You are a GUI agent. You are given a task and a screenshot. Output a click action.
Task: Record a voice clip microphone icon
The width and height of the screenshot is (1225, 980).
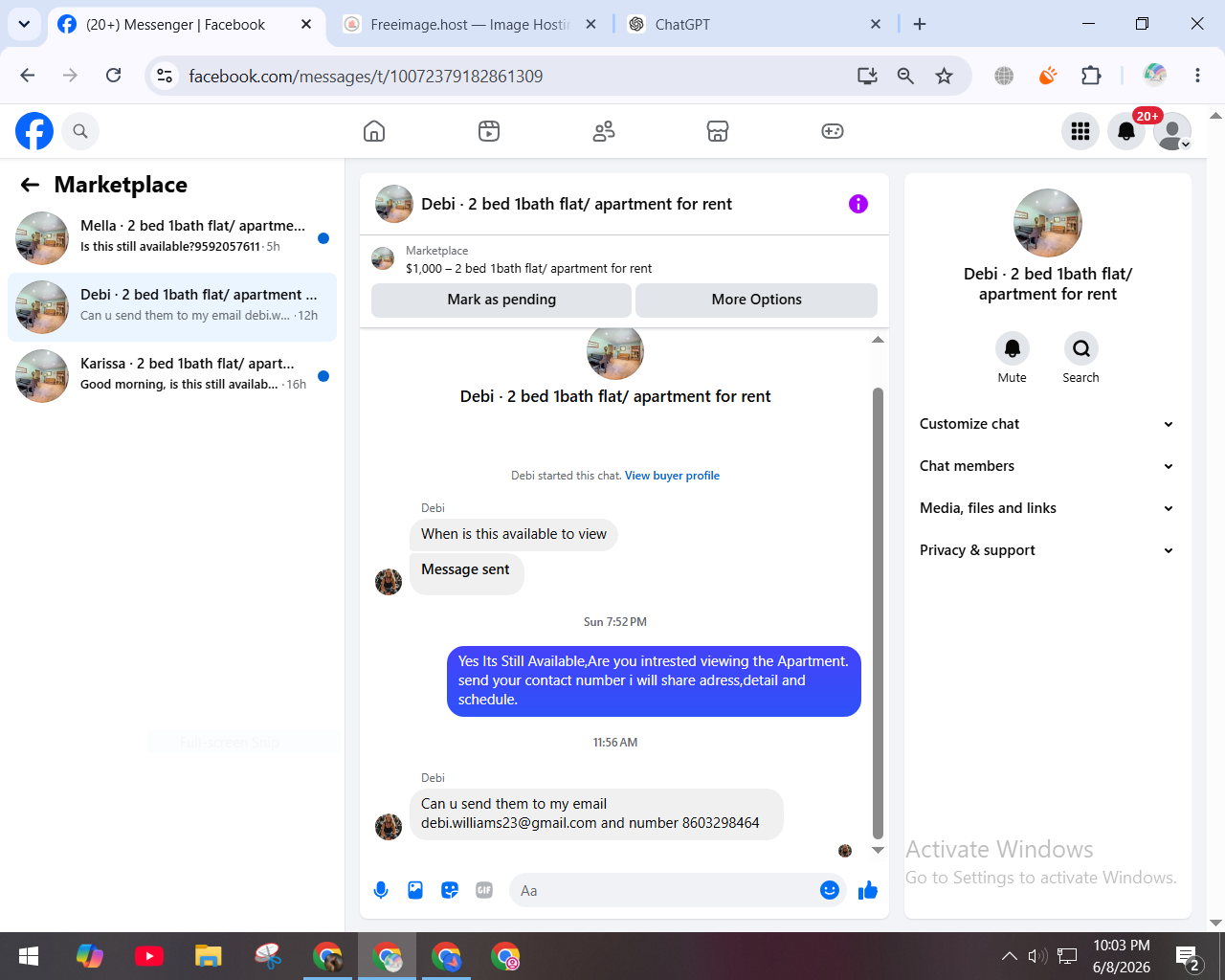381,890
